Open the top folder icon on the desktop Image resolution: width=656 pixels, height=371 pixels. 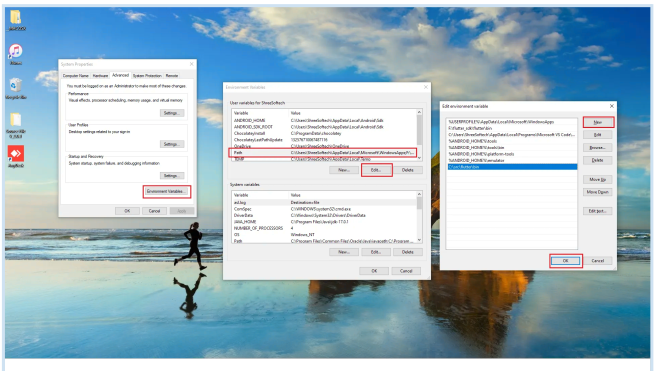click(16, 18)
